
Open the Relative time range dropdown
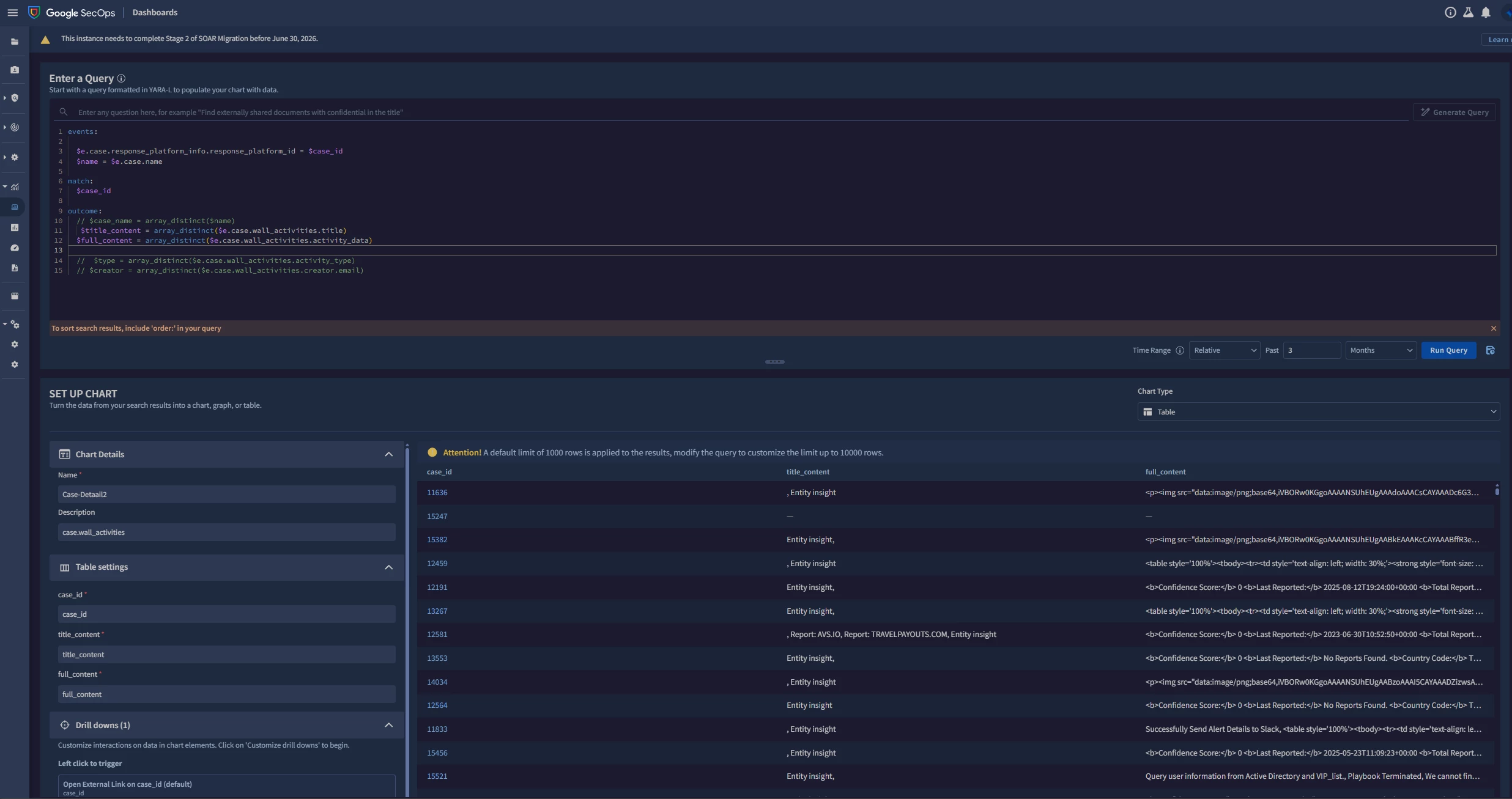[1224, 350]
